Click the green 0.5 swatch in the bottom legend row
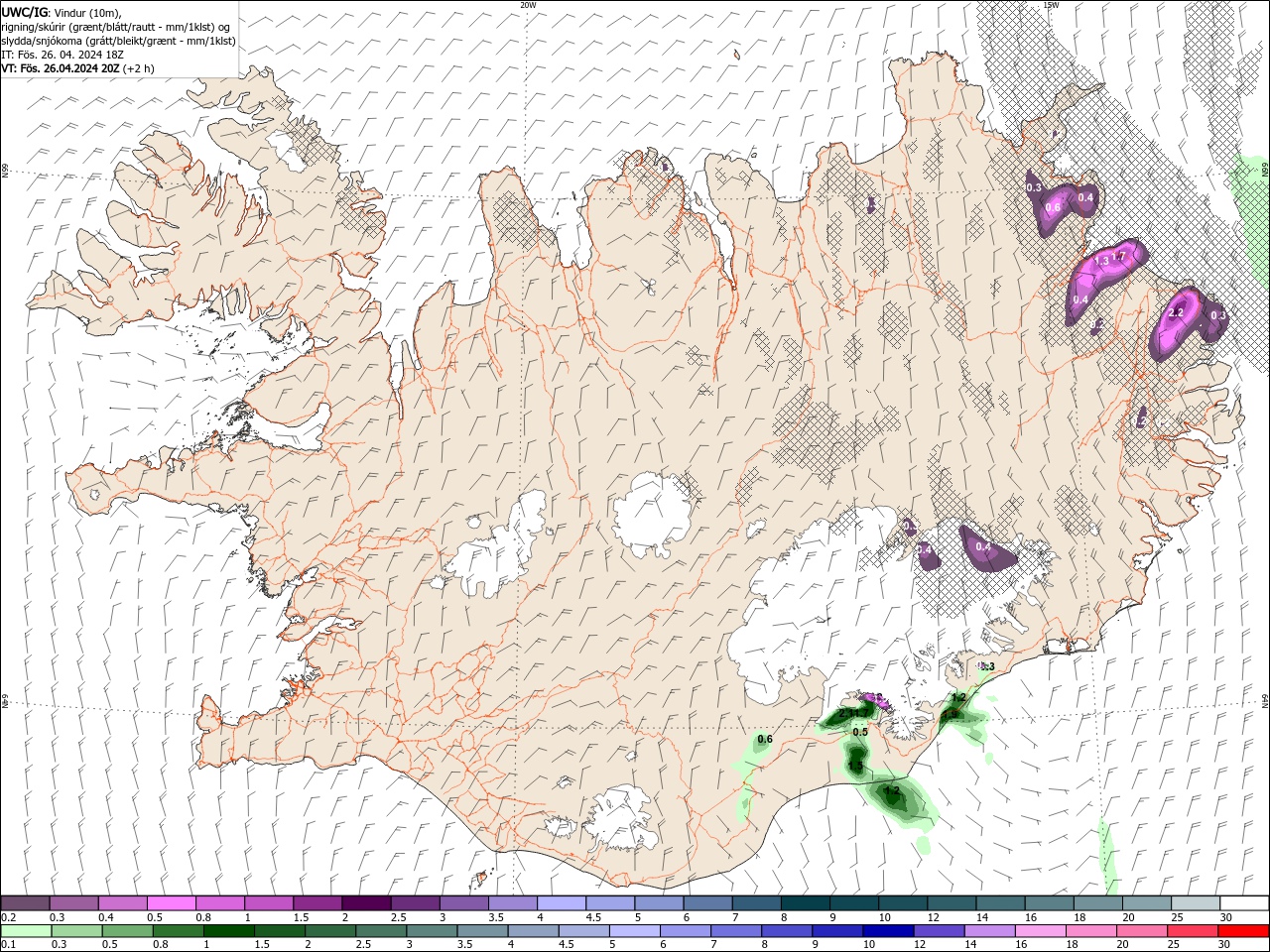 click(x=127, y=931)
